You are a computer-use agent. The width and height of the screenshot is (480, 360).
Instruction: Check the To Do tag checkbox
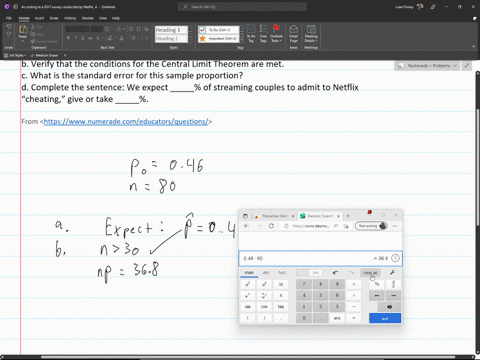tap(202, 30)
